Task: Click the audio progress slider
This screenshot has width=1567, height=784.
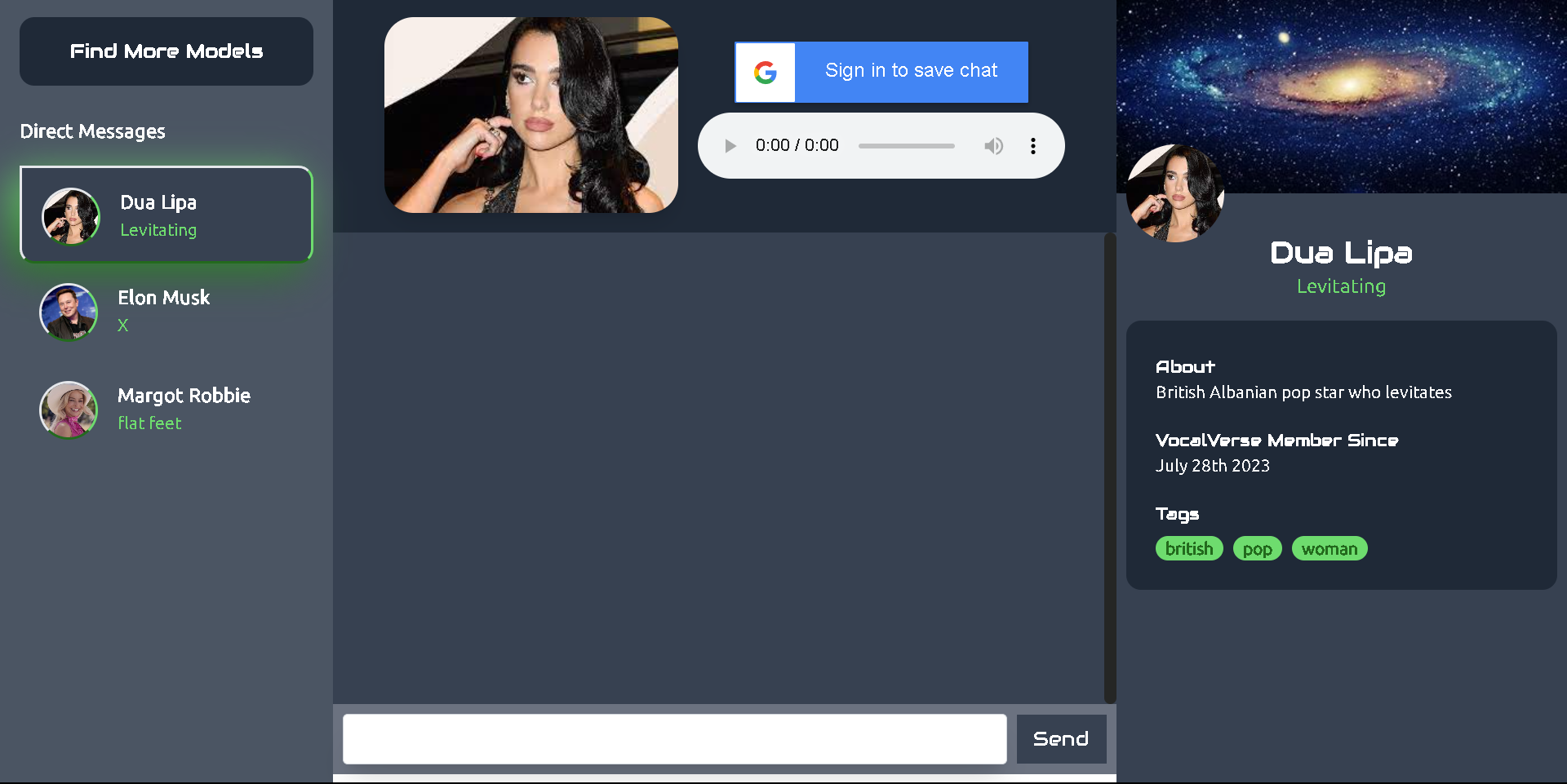Action: tap(906, 146)
